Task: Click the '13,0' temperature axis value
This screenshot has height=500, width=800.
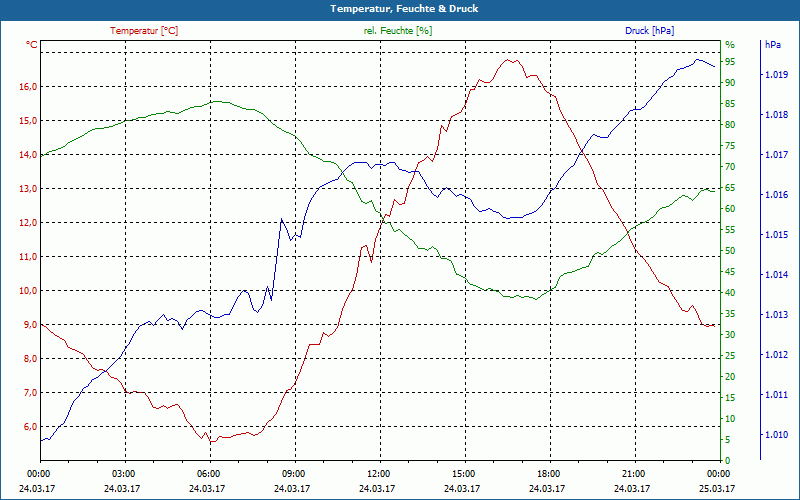Action: pos(28,189)
